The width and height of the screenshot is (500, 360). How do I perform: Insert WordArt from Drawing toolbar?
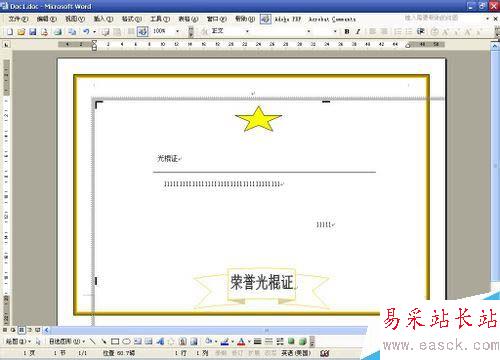pos(160,341)
